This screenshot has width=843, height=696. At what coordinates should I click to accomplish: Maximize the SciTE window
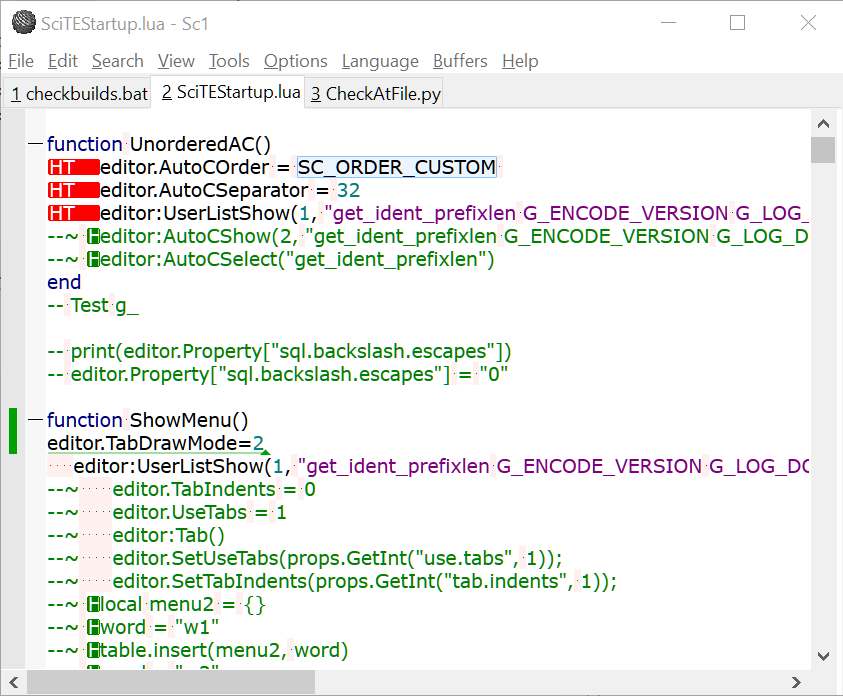[737, 23]
